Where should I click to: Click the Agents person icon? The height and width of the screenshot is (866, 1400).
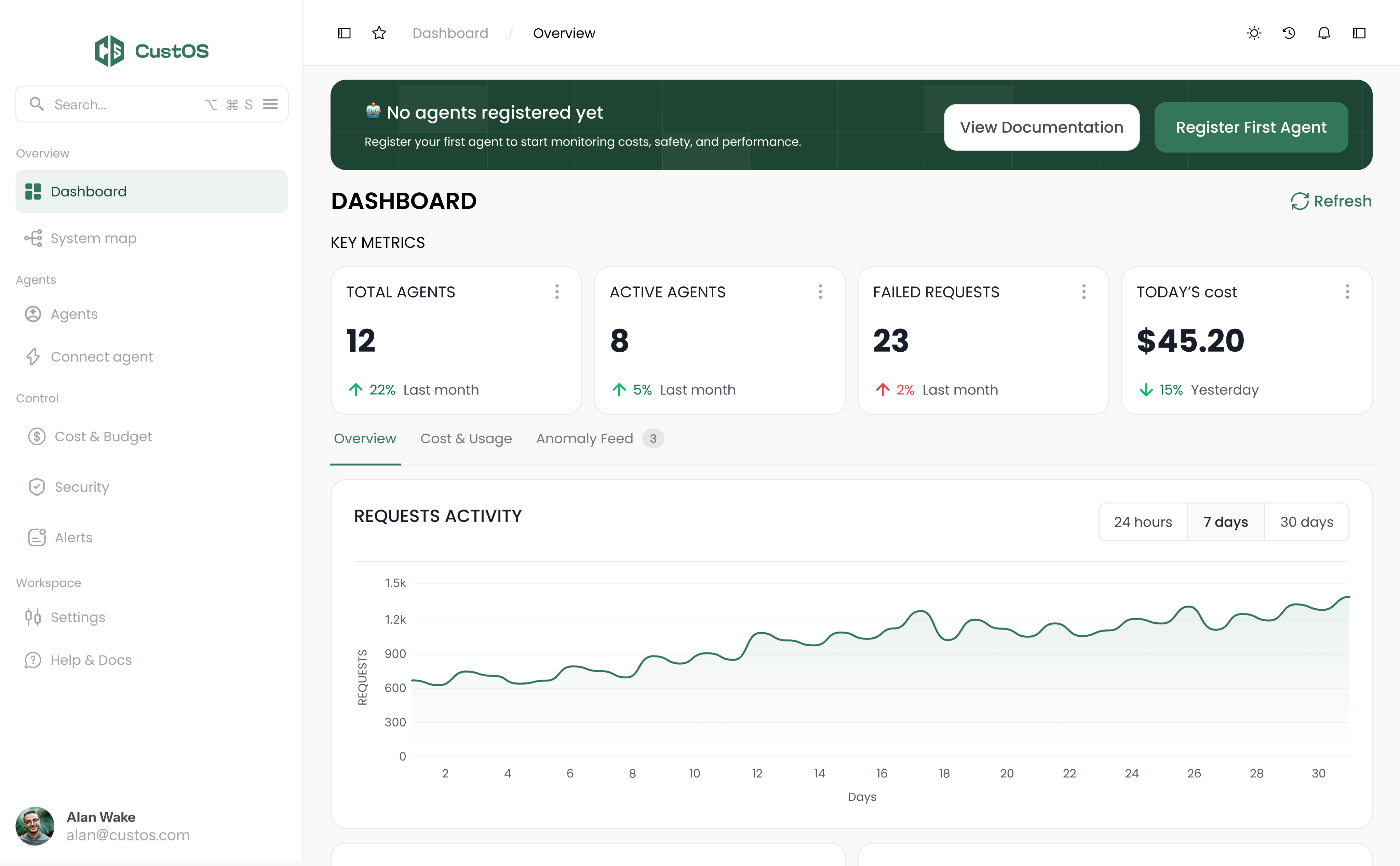pos(33,314)
